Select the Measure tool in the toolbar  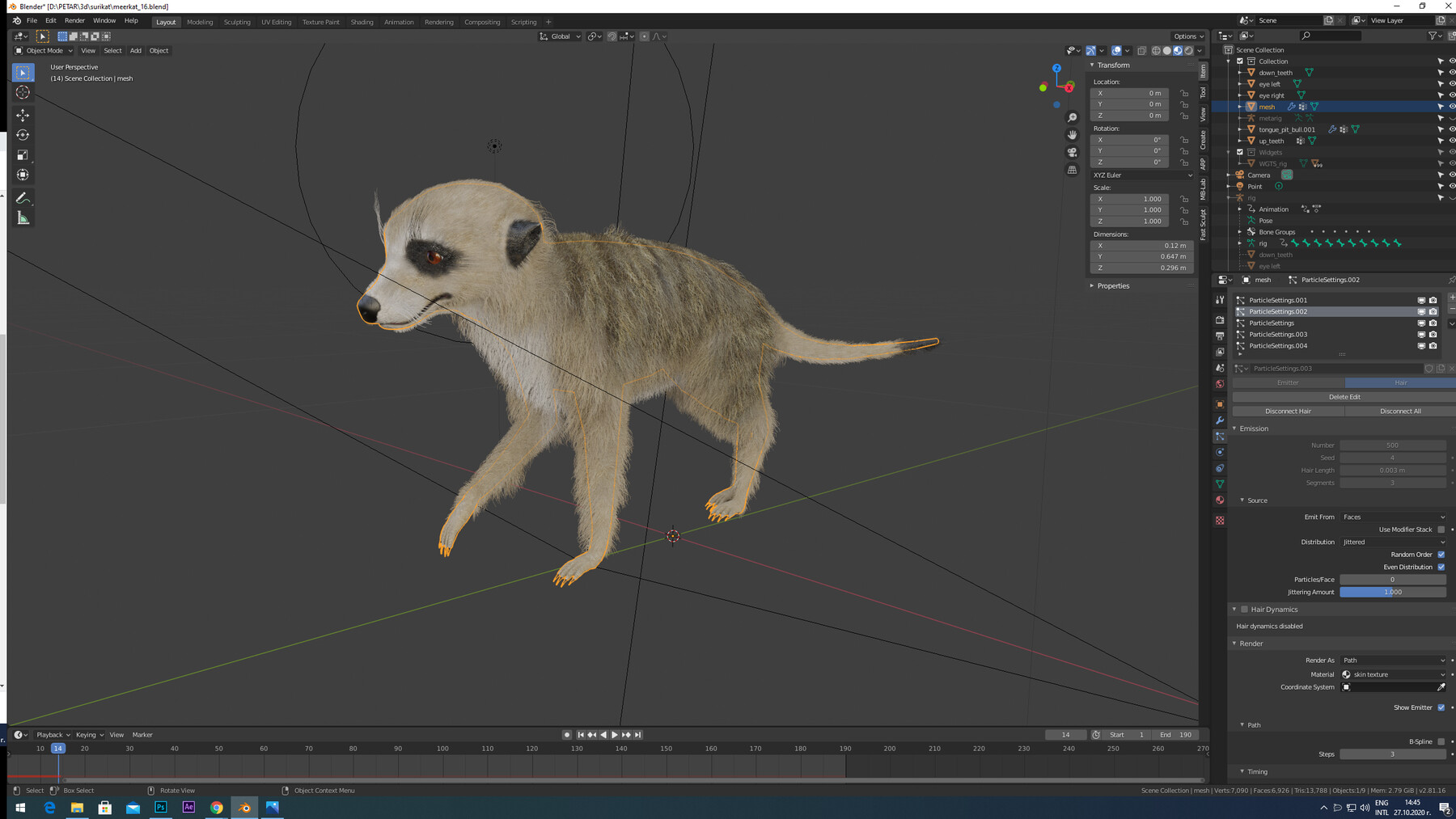coord(23,217)
